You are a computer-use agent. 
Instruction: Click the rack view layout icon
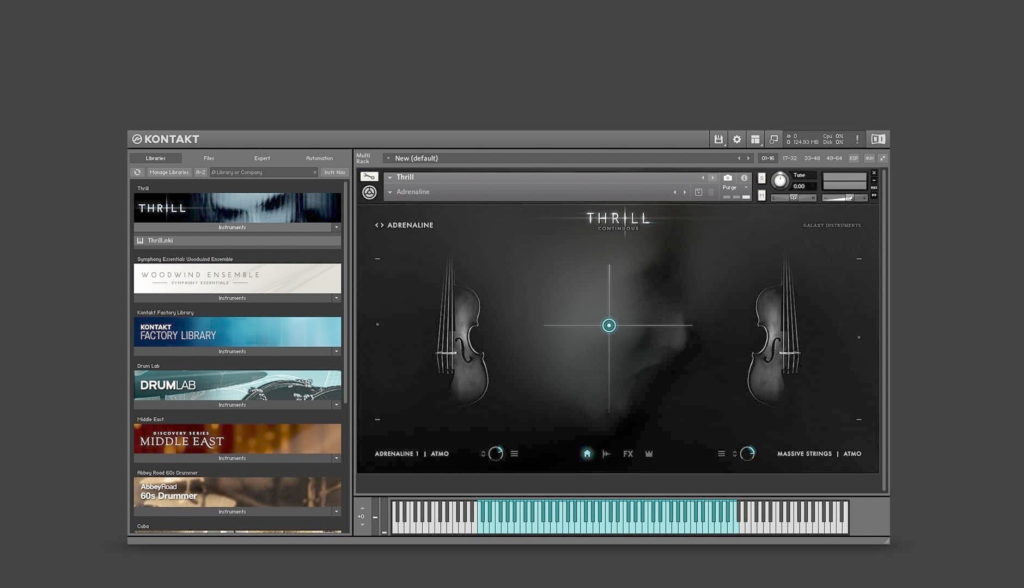(x=755, y=139)
